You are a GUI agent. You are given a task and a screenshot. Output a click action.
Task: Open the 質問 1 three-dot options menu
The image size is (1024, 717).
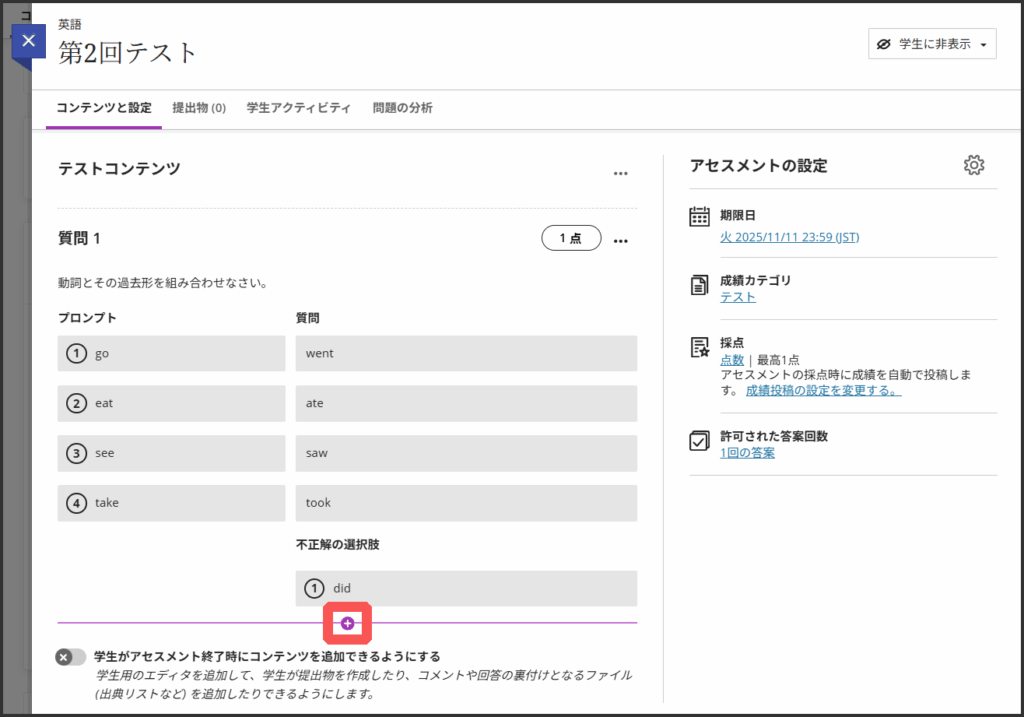click(x=621, y=240)
